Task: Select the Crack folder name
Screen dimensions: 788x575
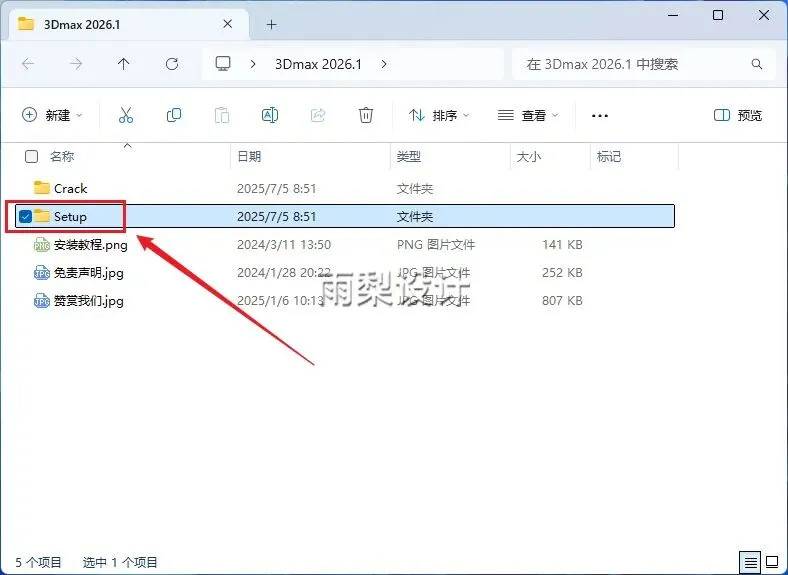Action: click(x=70, y=188)
